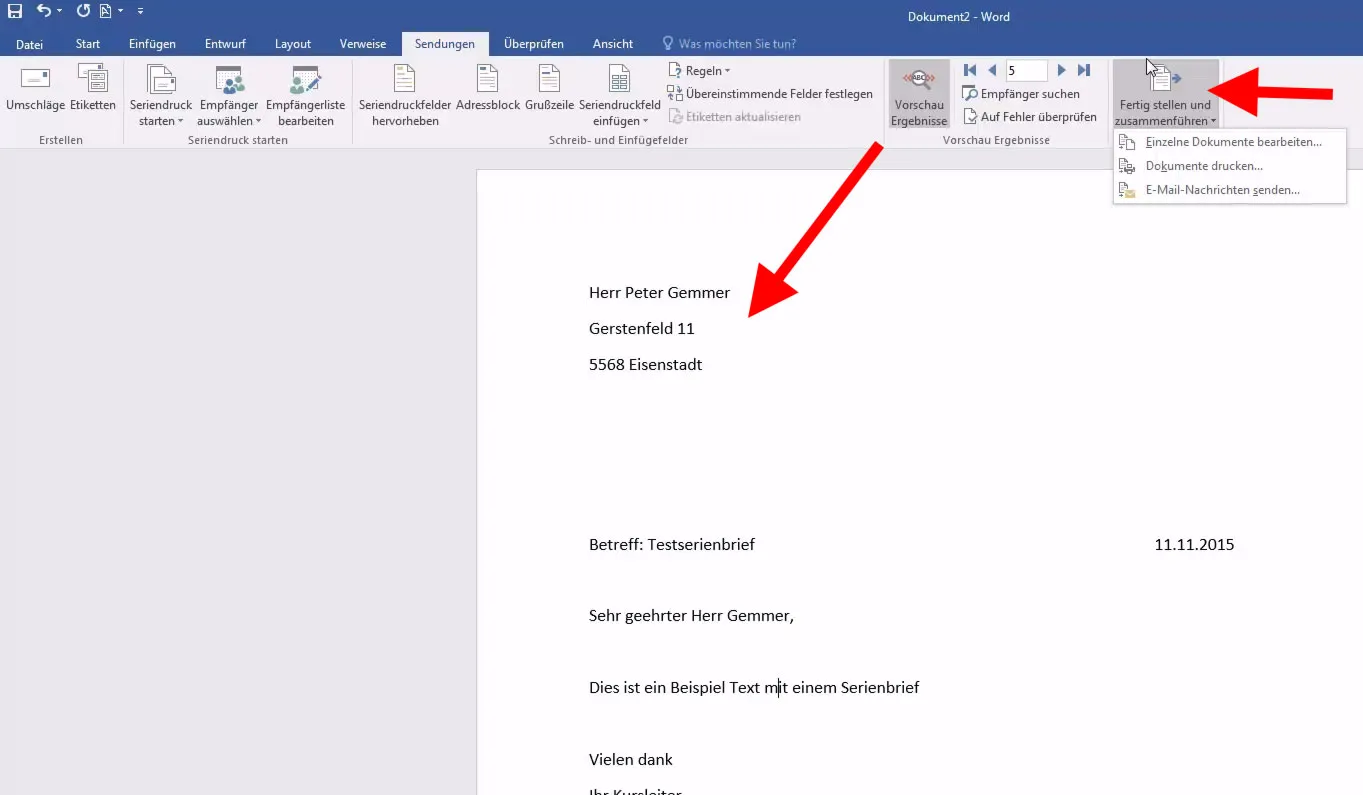Go to the next record
The image size is (1363, 795).
pos(1062,70)
